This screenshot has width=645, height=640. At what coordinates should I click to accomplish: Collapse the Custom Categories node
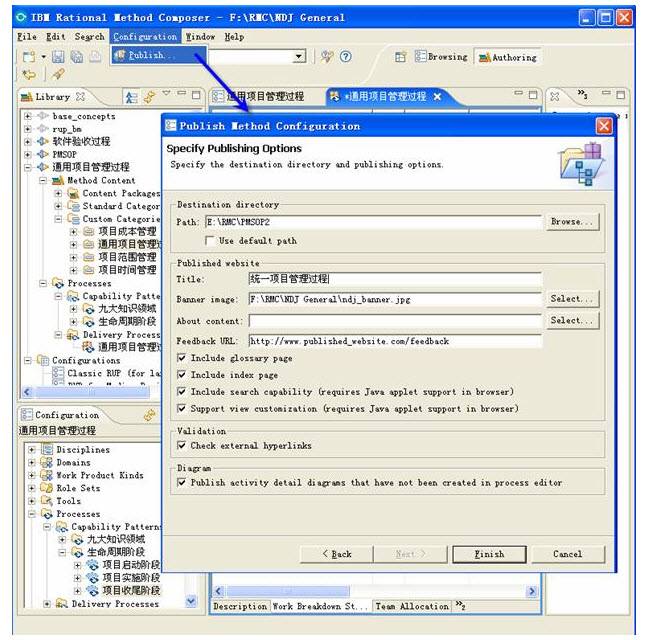(x=59, y=218)
